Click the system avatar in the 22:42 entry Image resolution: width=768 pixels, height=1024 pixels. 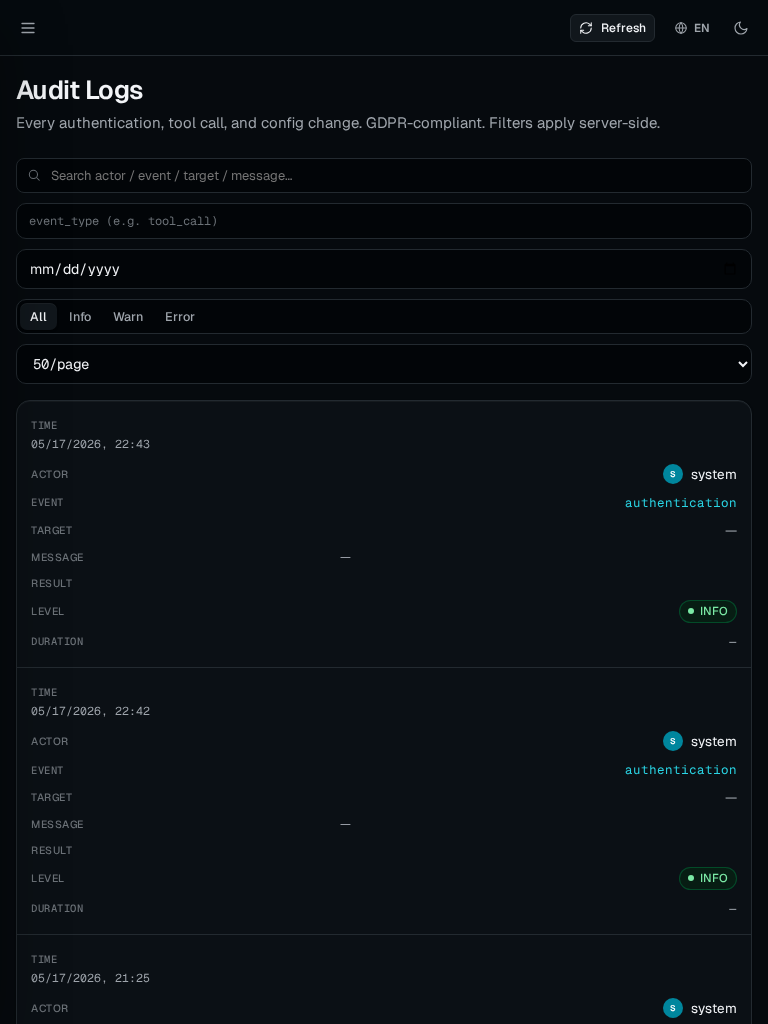pyautogui.click(x=673, y=741)
